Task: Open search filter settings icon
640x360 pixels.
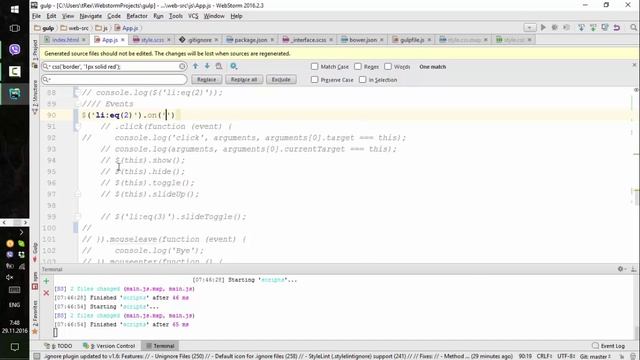Action: [233, 66]
